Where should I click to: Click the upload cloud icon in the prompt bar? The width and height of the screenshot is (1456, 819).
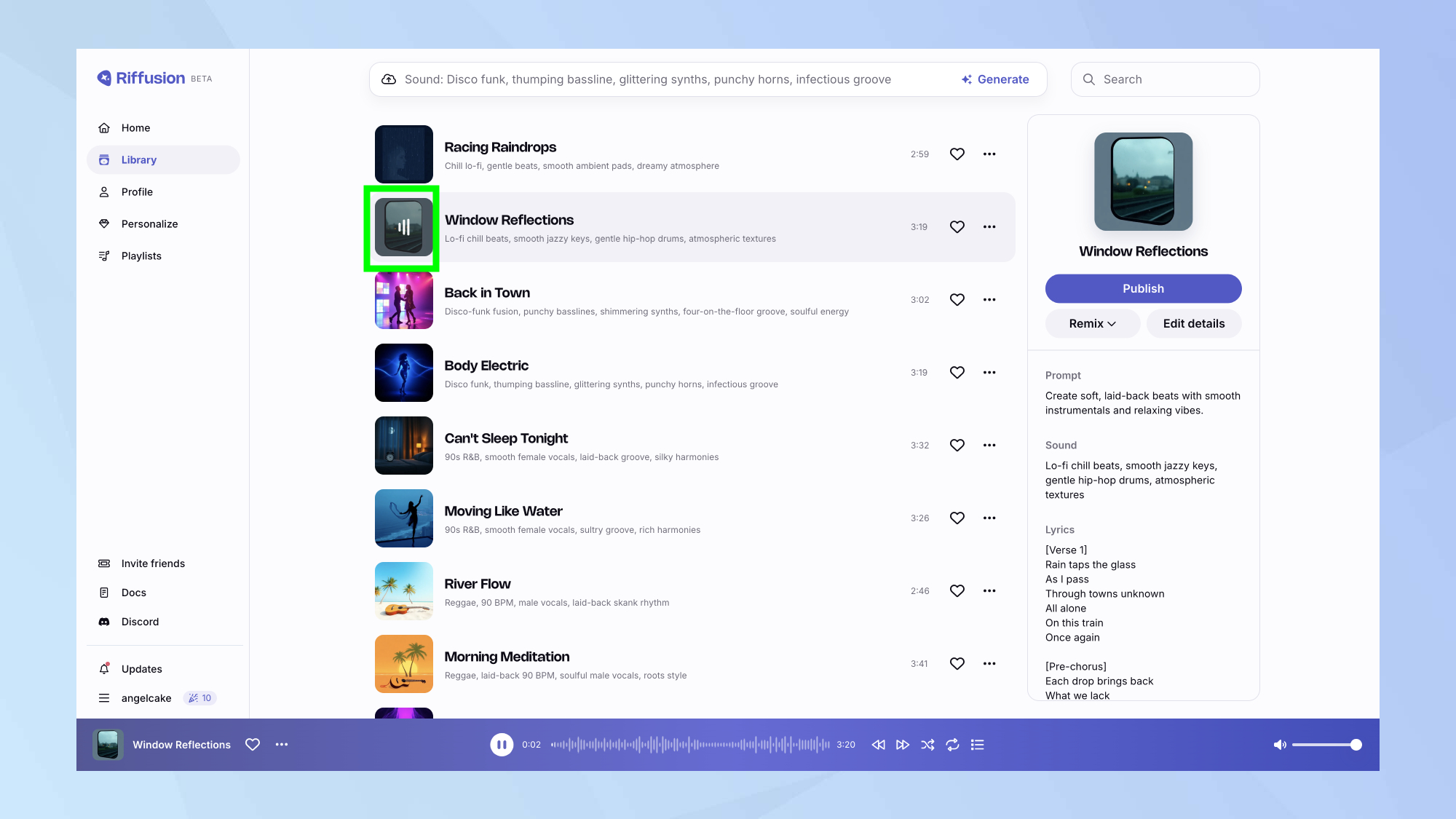point(389,79)
